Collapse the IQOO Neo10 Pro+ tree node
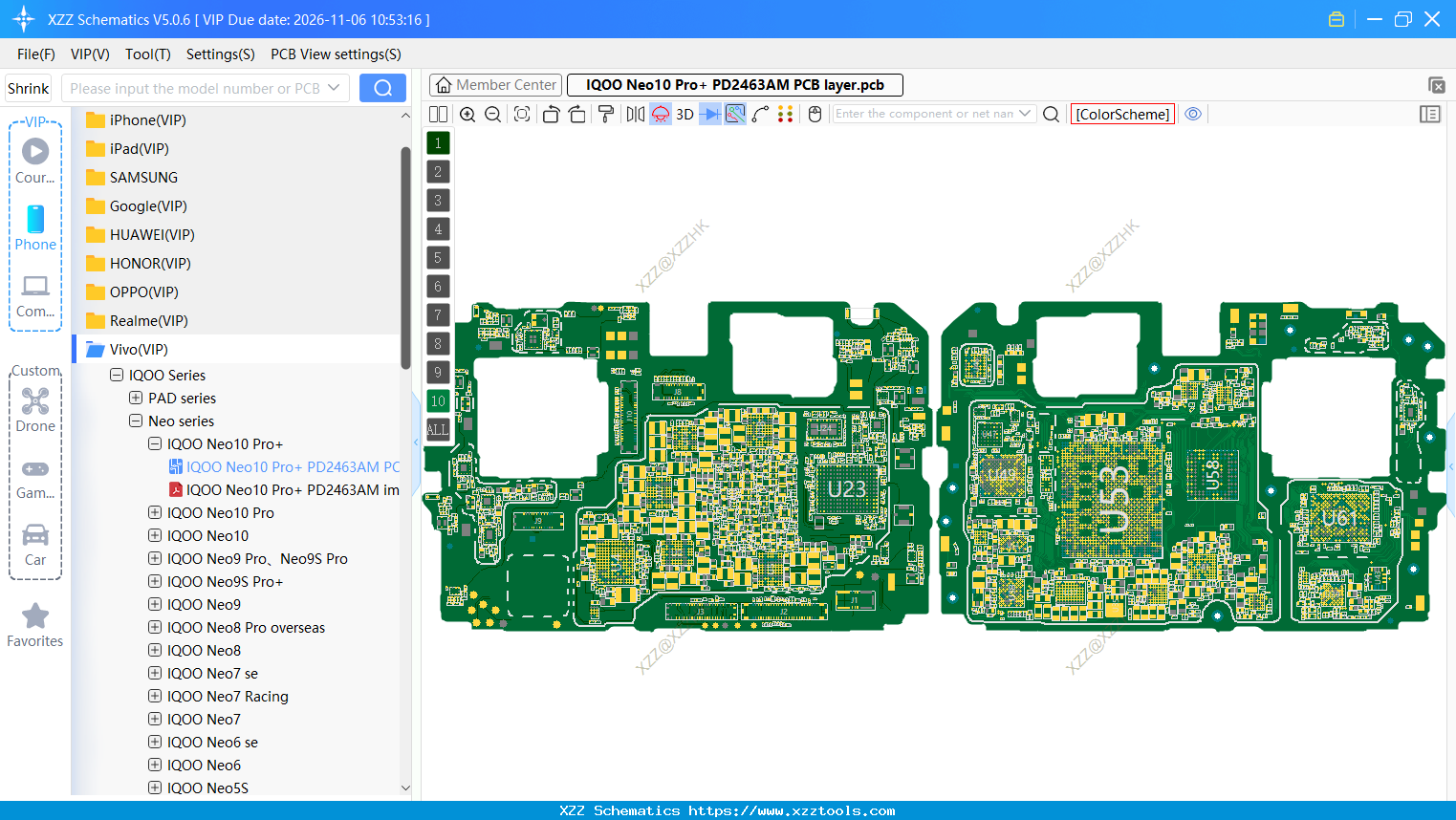 pos(154,443)
